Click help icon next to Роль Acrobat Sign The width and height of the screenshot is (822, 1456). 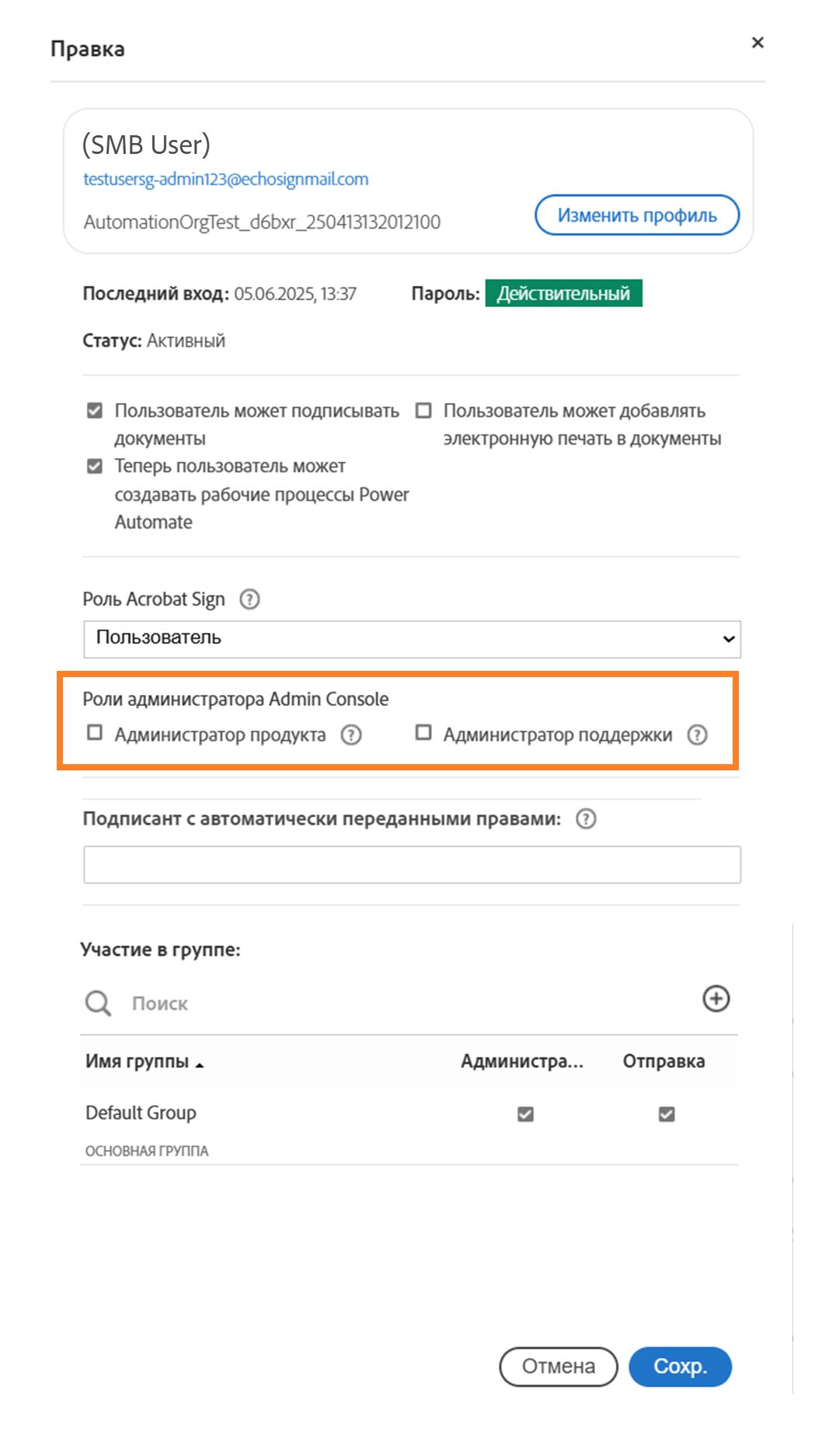coord(249,599)
